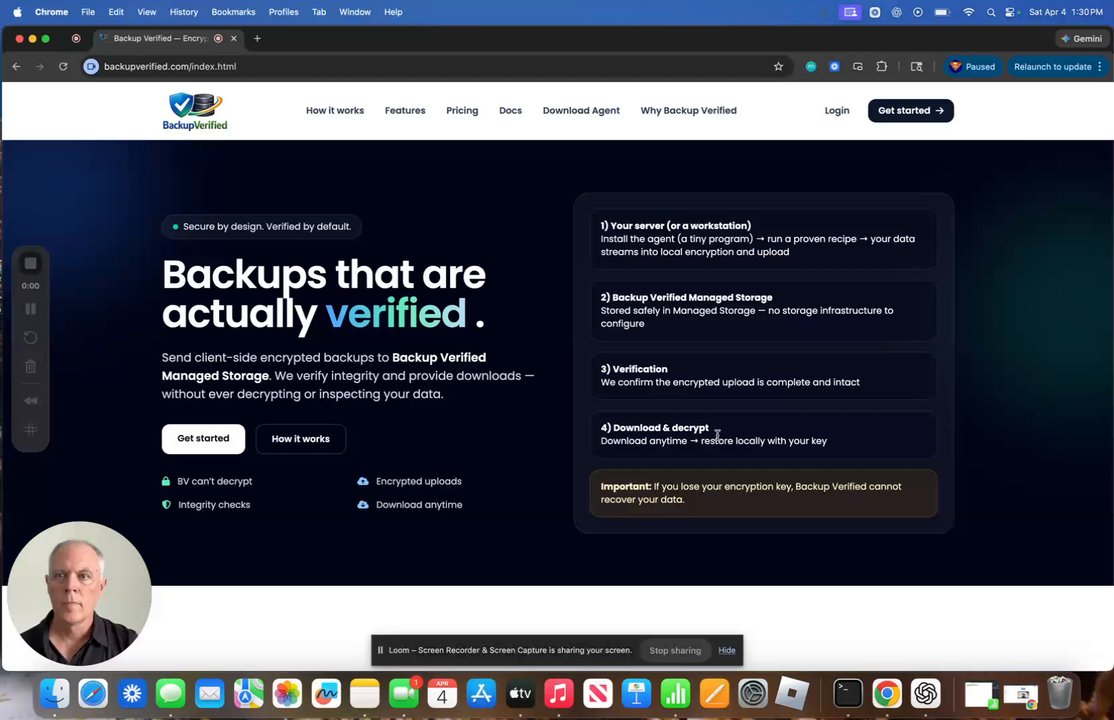This screenshot has height=720, width=1114.
Task: Click Relaunch to update
Action: [1052, 67]
